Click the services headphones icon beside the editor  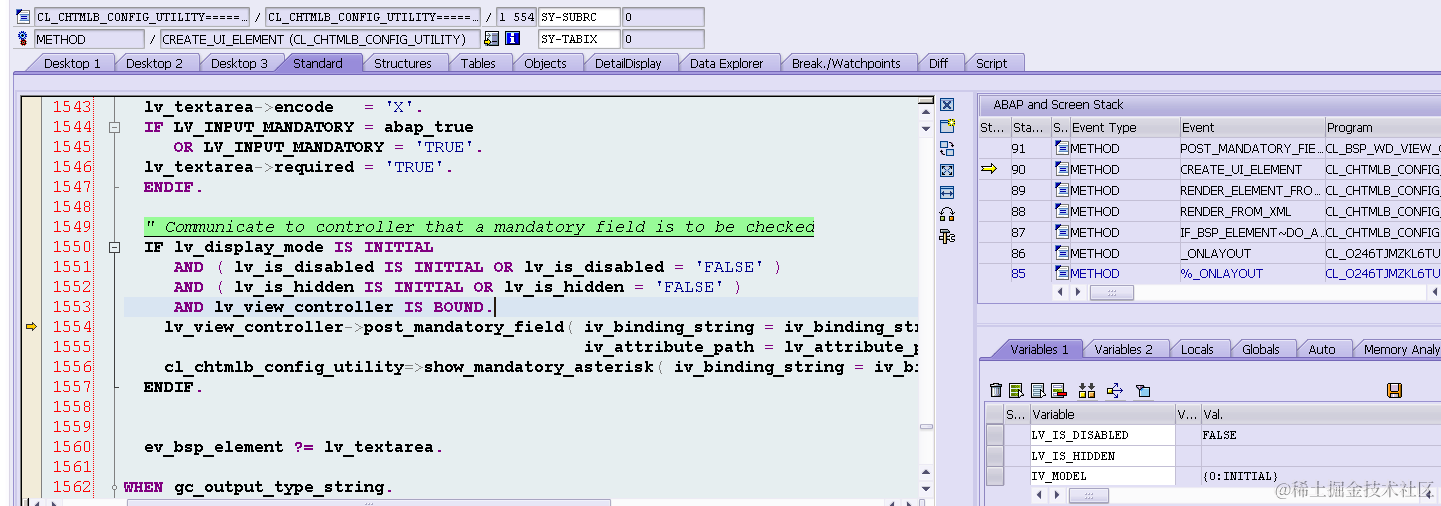coord(947,214)
